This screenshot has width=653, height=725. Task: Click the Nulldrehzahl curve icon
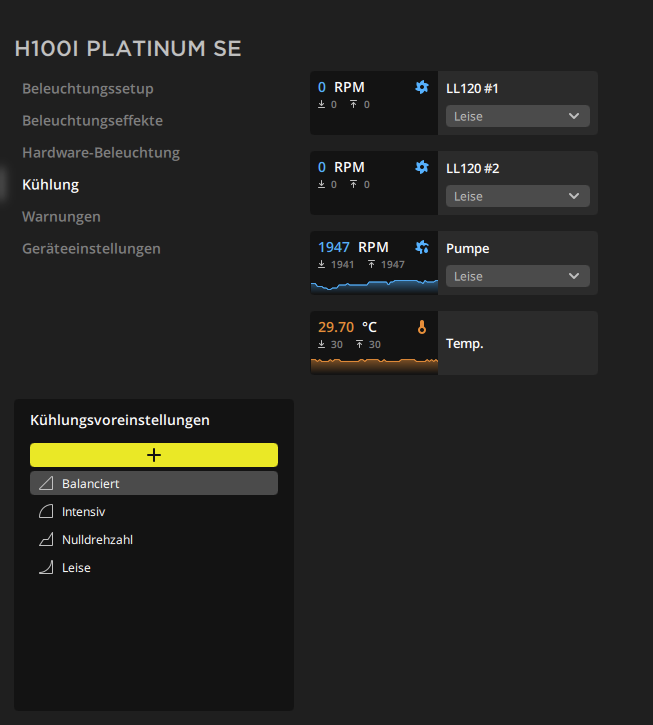[46, 540]
